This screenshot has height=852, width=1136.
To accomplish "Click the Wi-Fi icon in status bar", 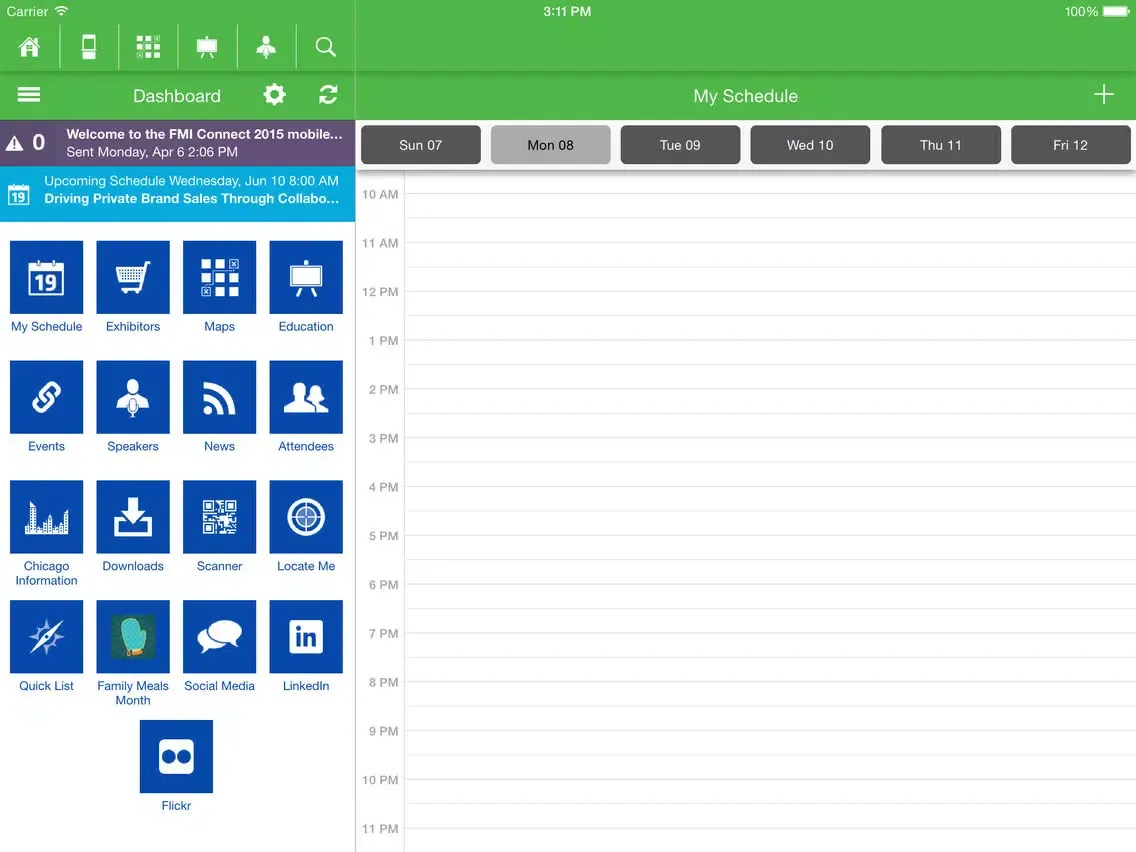I will click(x=62, y=11).
